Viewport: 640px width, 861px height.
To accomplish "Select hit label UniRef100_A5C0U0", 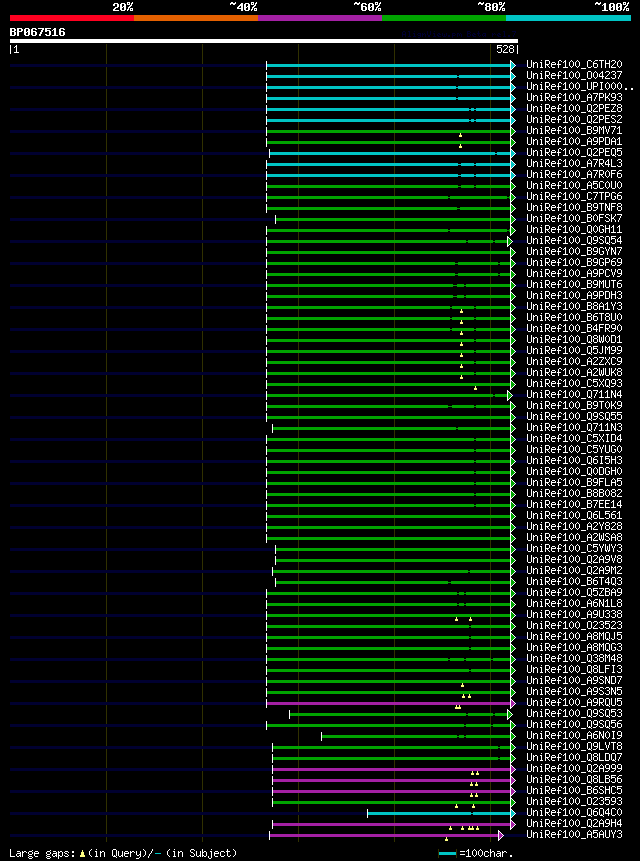I will point(574,186).
